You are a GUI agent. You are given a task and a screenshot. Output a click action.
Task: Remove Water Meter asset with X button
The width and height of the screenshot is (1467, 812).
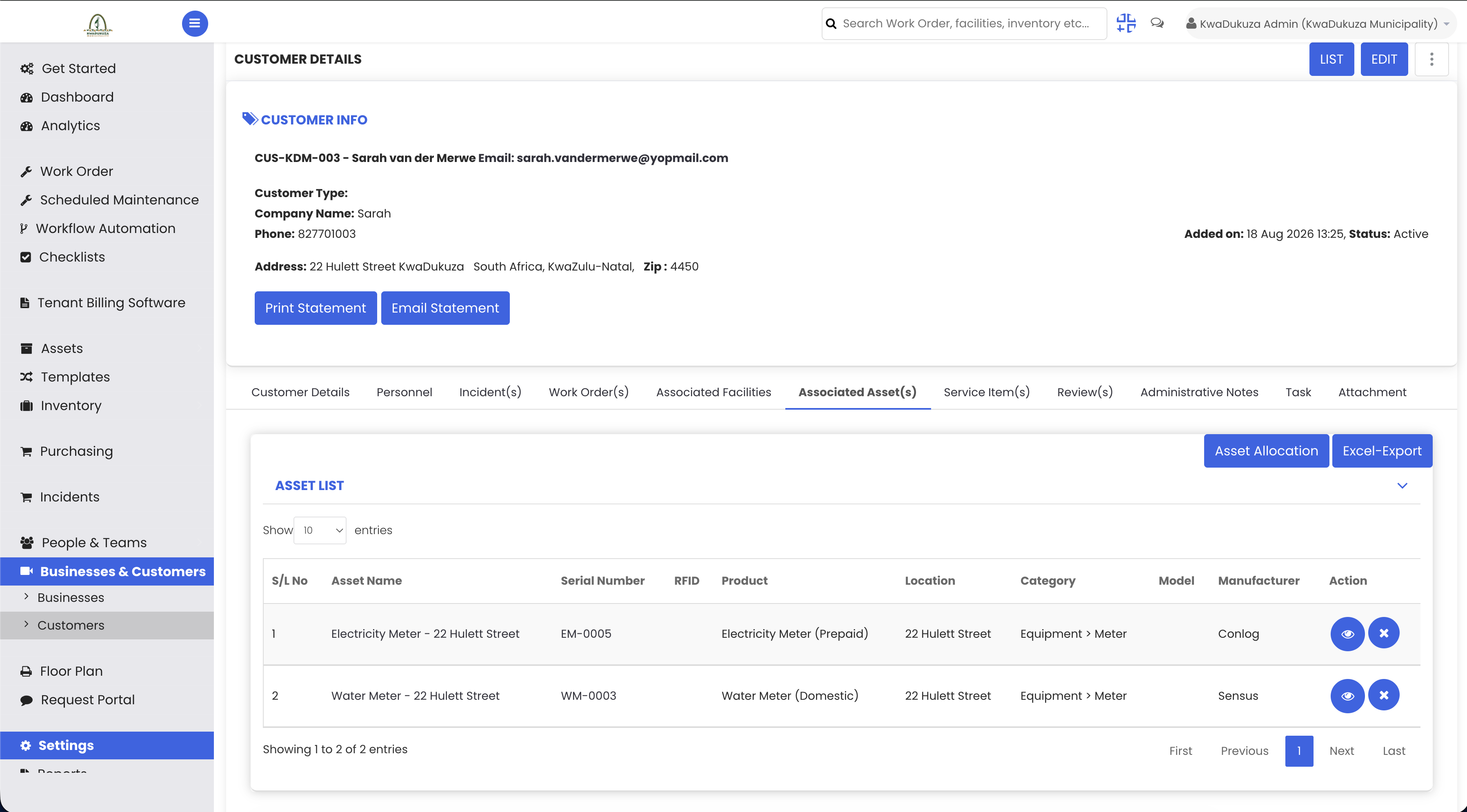[1384, 695]
